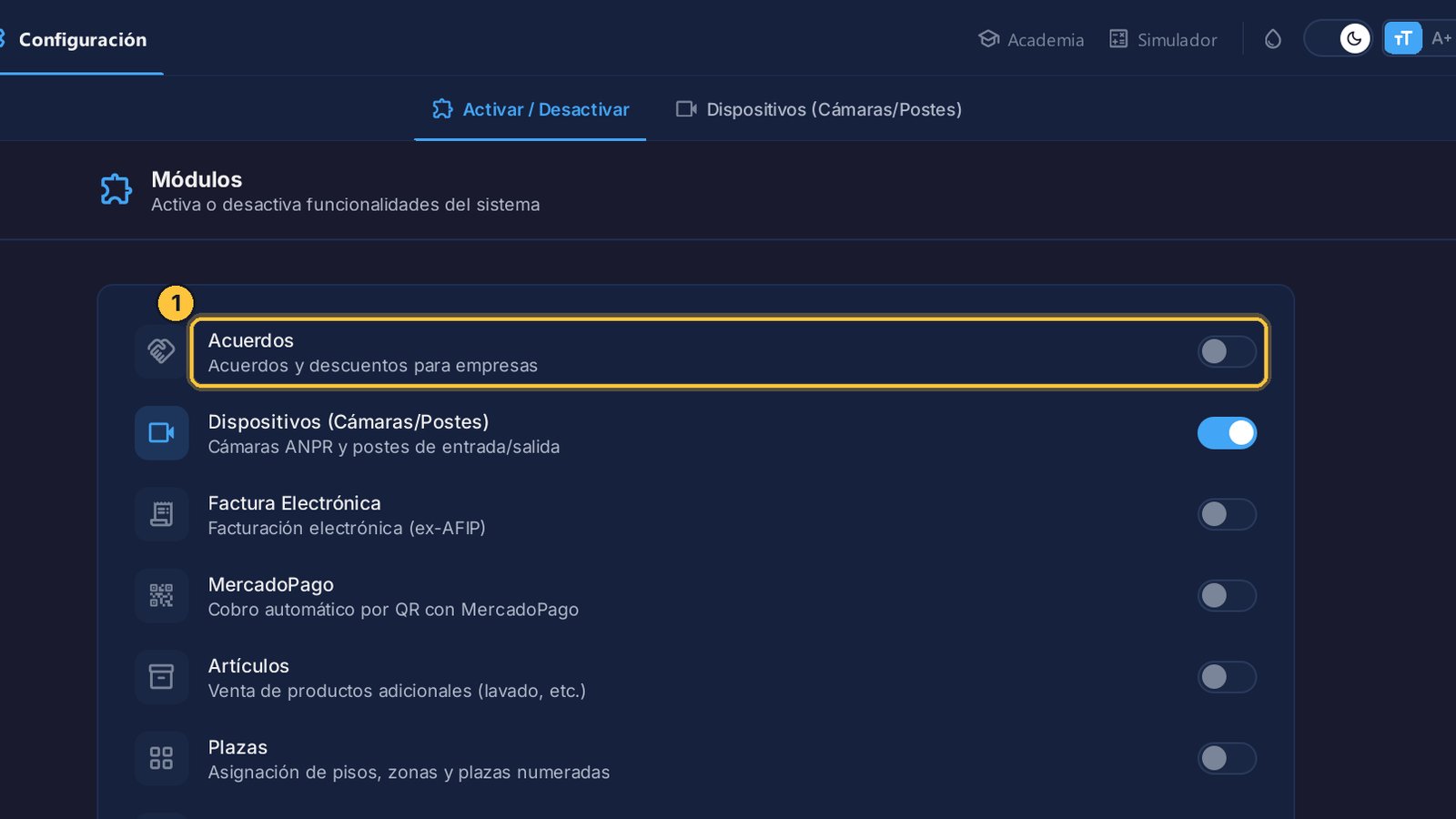Viewport: 1456px width, 819px height.
Task: Click the Factura Electrónica receipt icon
Action: pyautogui.click(x=161, y=514)
